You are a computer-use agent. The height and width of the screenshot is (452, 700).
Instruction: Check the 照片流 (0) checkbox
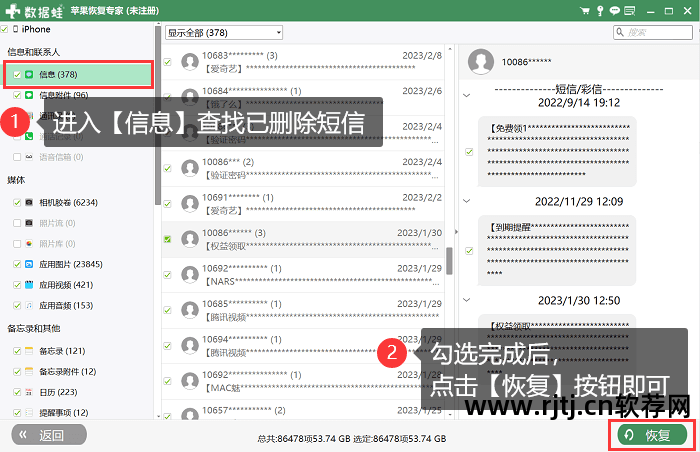pyautogui.click(x=17, y=223)
